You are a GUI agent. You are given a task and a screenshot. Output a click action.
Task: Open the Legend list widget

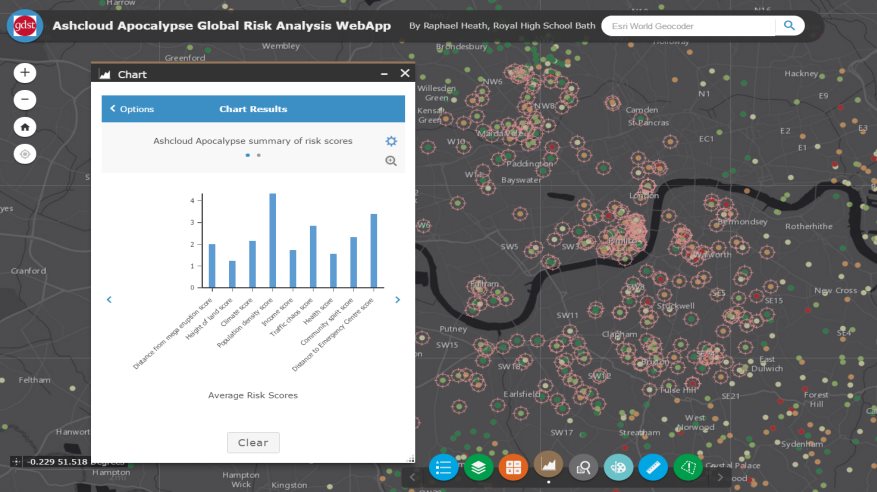point(443,466)
